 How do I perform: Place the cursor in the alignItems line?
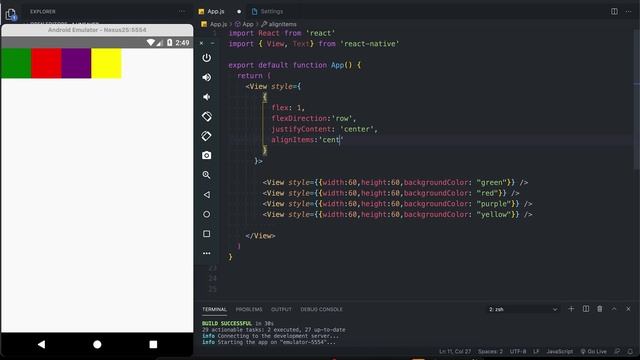pos(308,140)
